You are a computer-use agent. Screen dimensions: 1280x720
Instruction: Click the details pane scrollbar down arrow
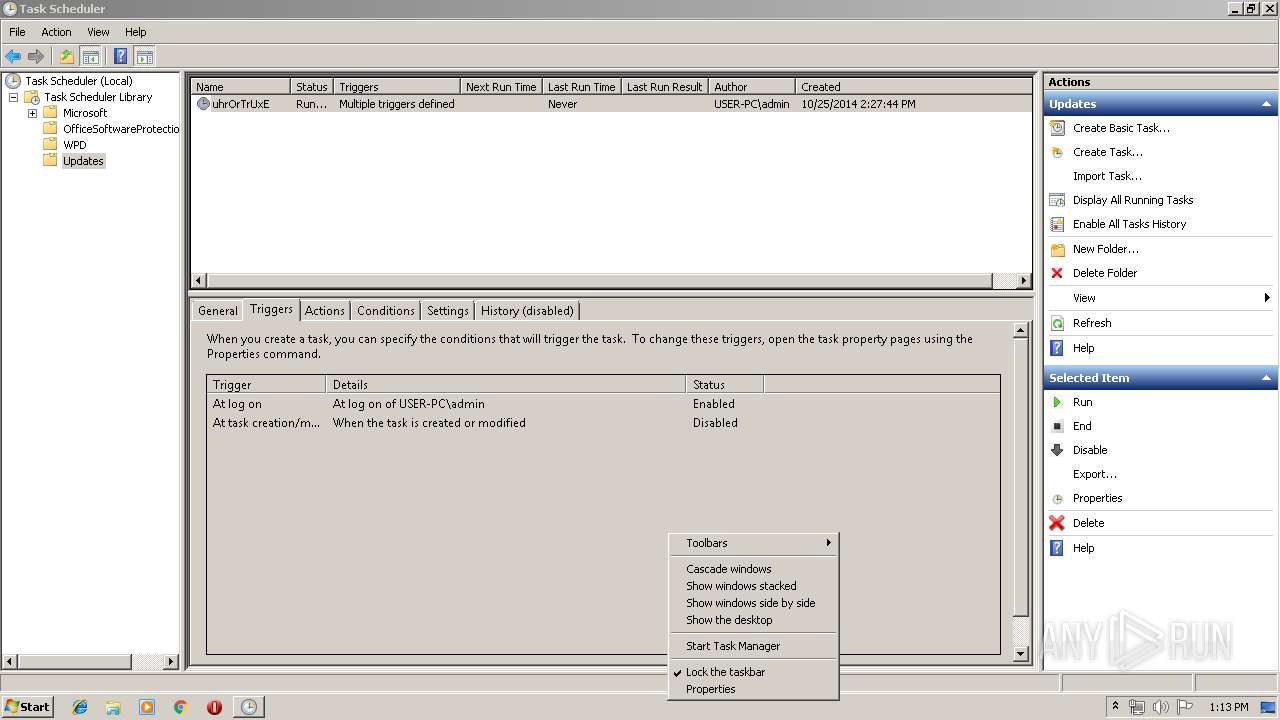(1021, 654)
